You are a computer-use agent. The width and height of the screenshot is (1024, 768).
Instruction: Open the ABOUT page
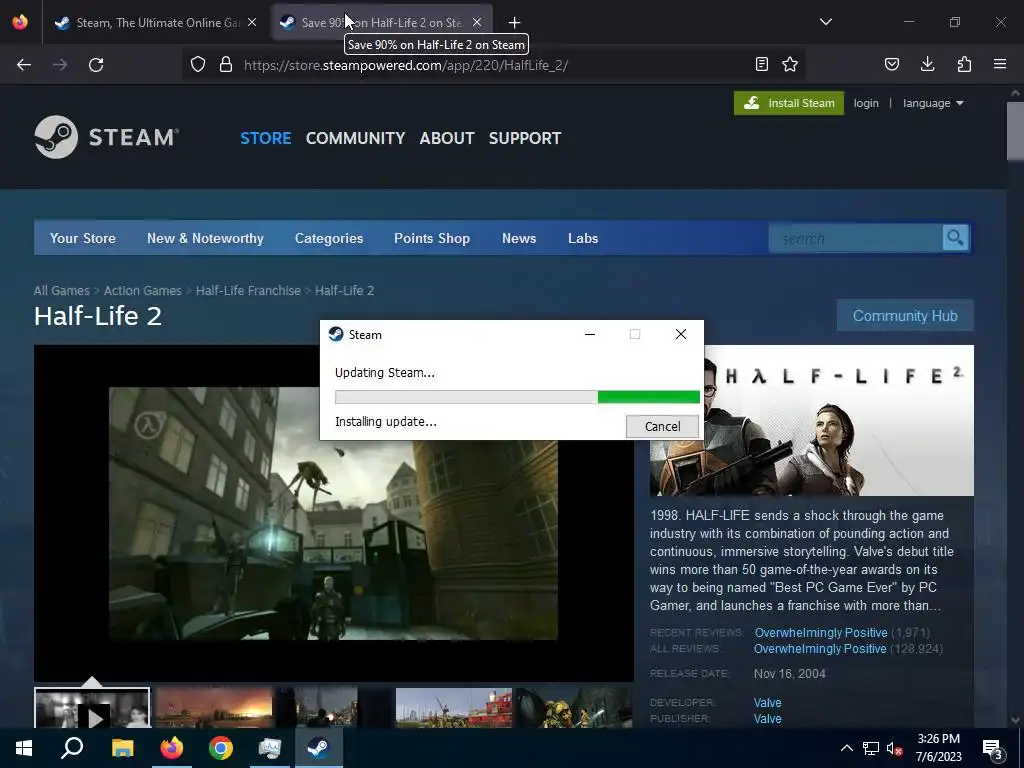pos(447,138)
